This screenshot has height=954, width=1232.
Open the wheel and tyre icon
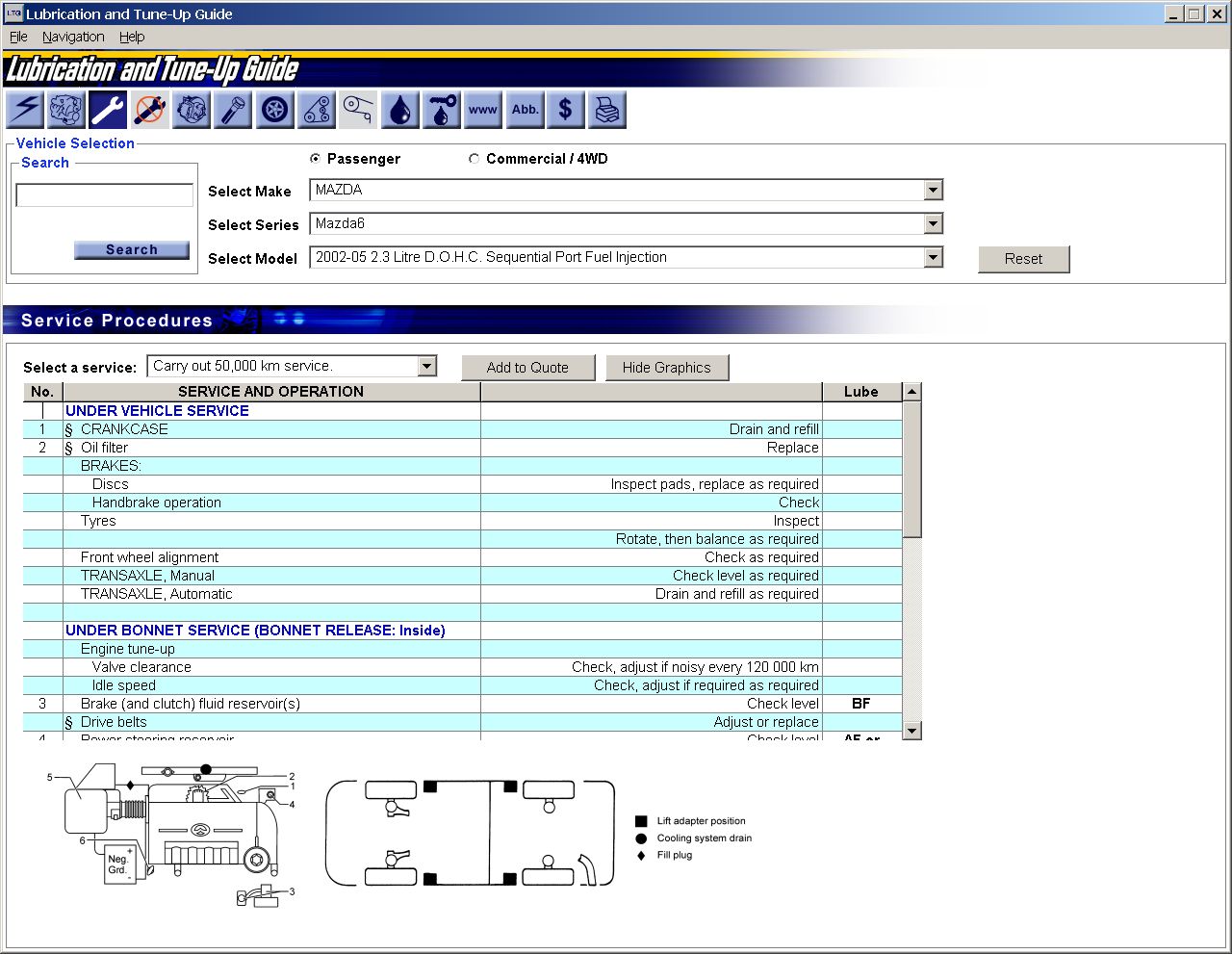point(274,110)
